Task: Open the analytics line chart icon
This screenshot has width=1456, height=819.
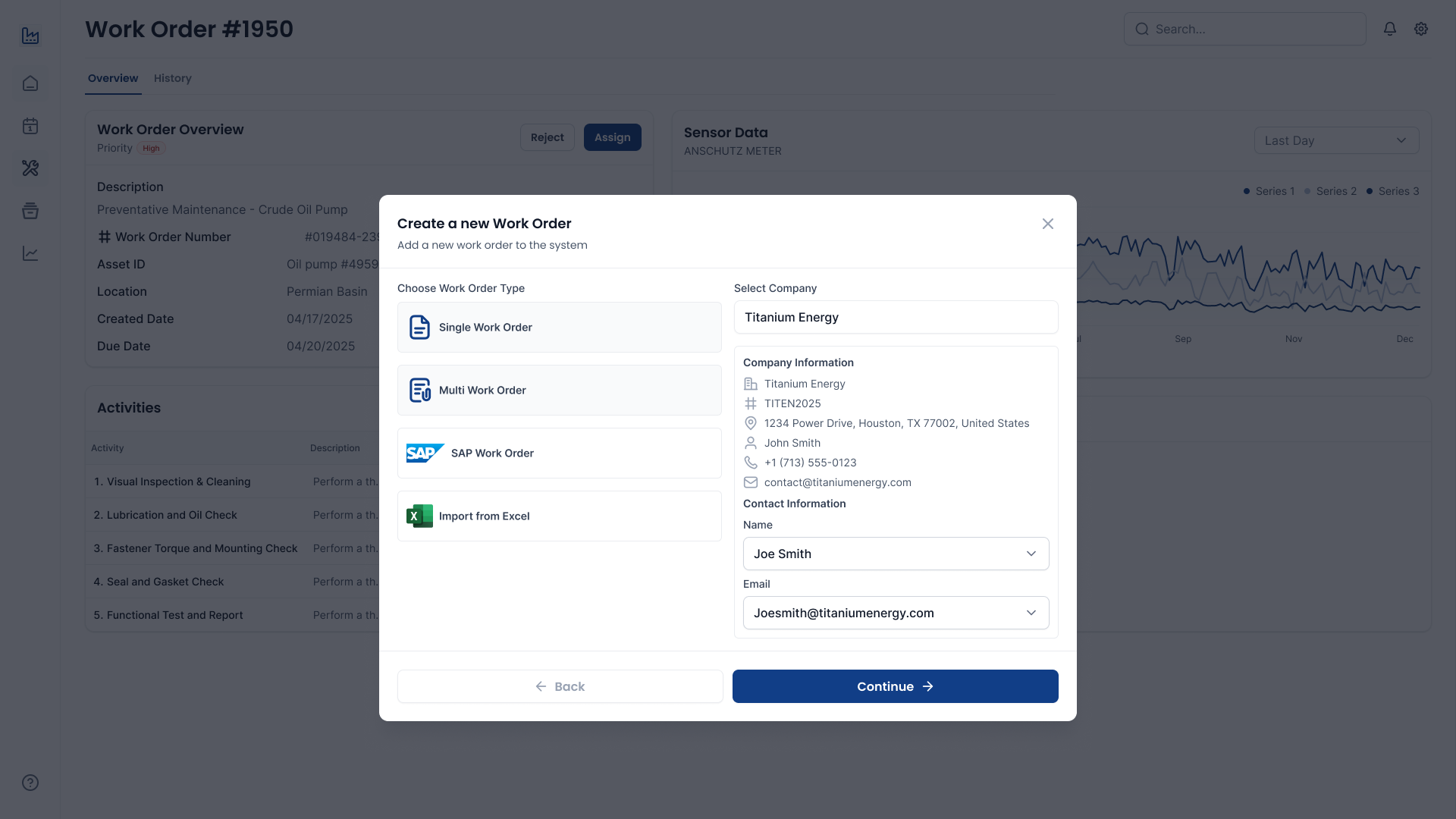Action: [x=30, y=253]
